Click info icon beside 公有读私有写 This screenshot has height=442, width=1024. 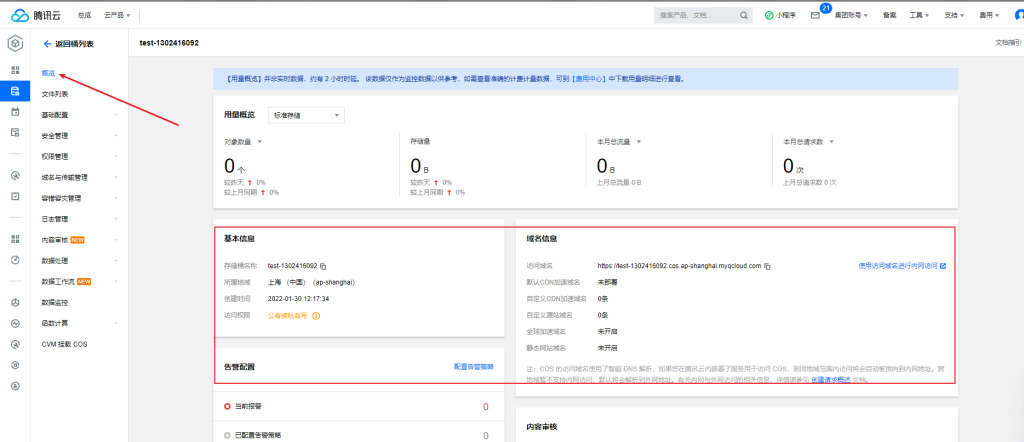(316, 315)
